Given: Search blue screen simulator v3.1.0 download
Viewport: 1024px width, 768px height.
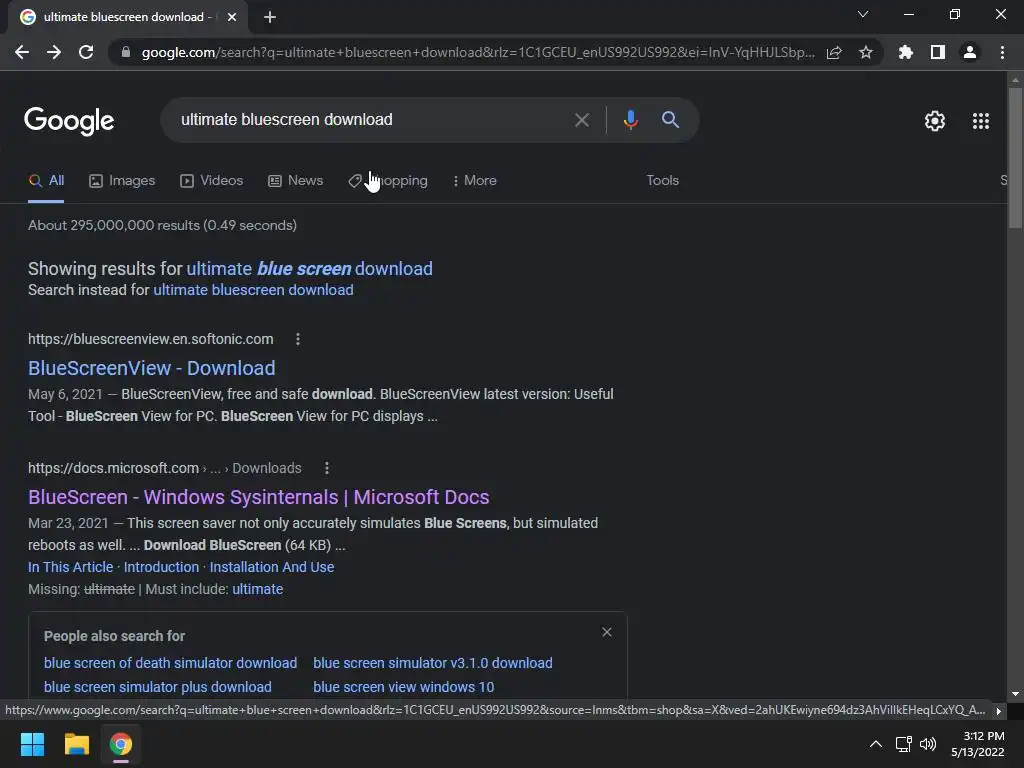Looking at the screenshot, I should coord(433,663).
